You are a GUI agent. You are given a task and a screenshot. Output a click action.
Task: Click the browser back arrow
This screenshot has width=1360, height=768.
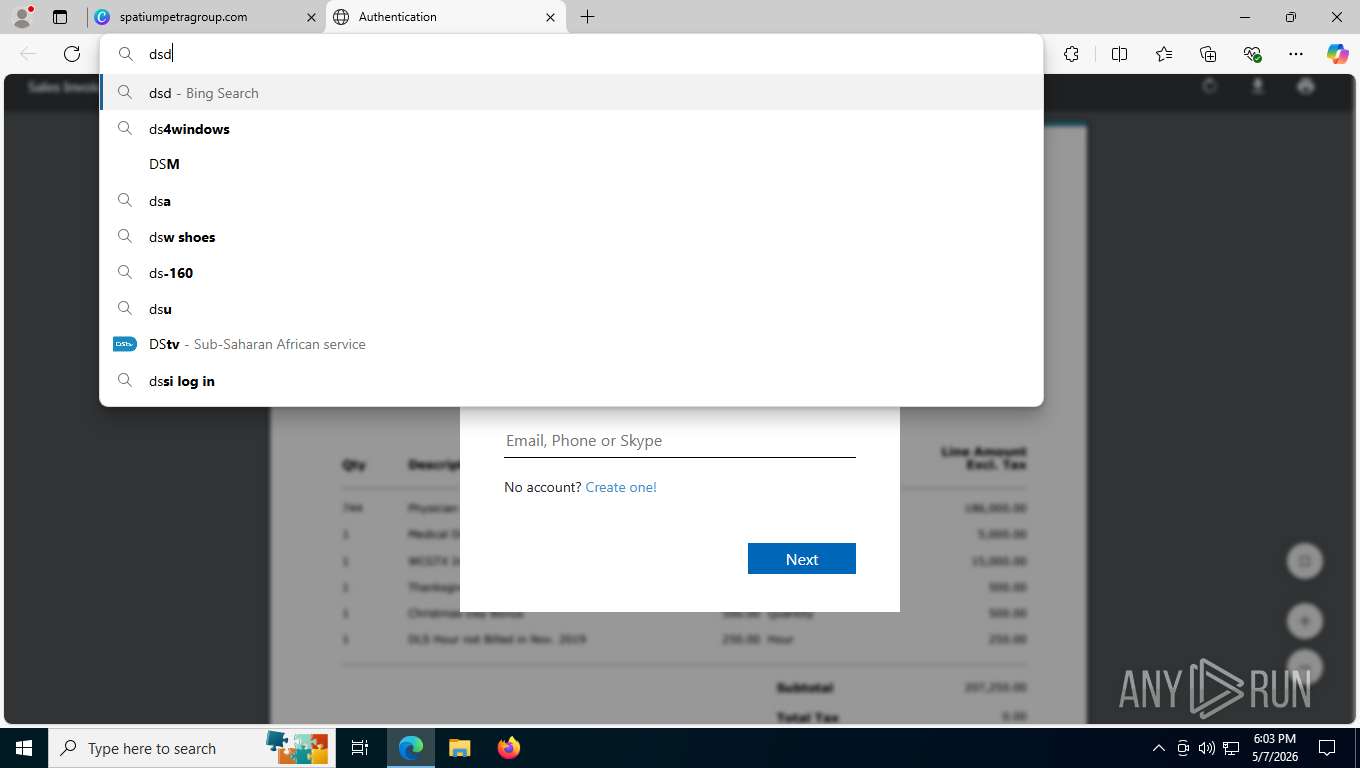(28, 54)
